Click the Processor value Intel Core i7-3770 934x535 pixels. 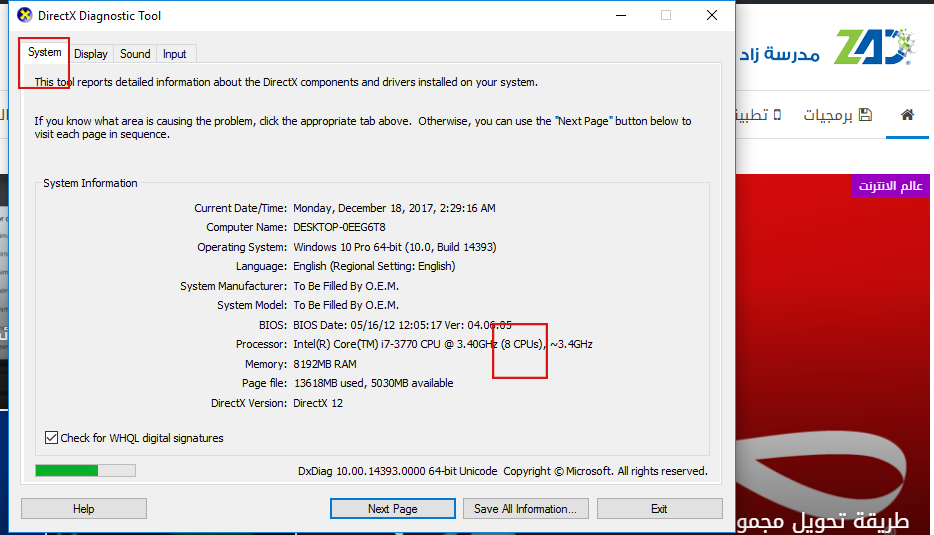coord(443,344)
